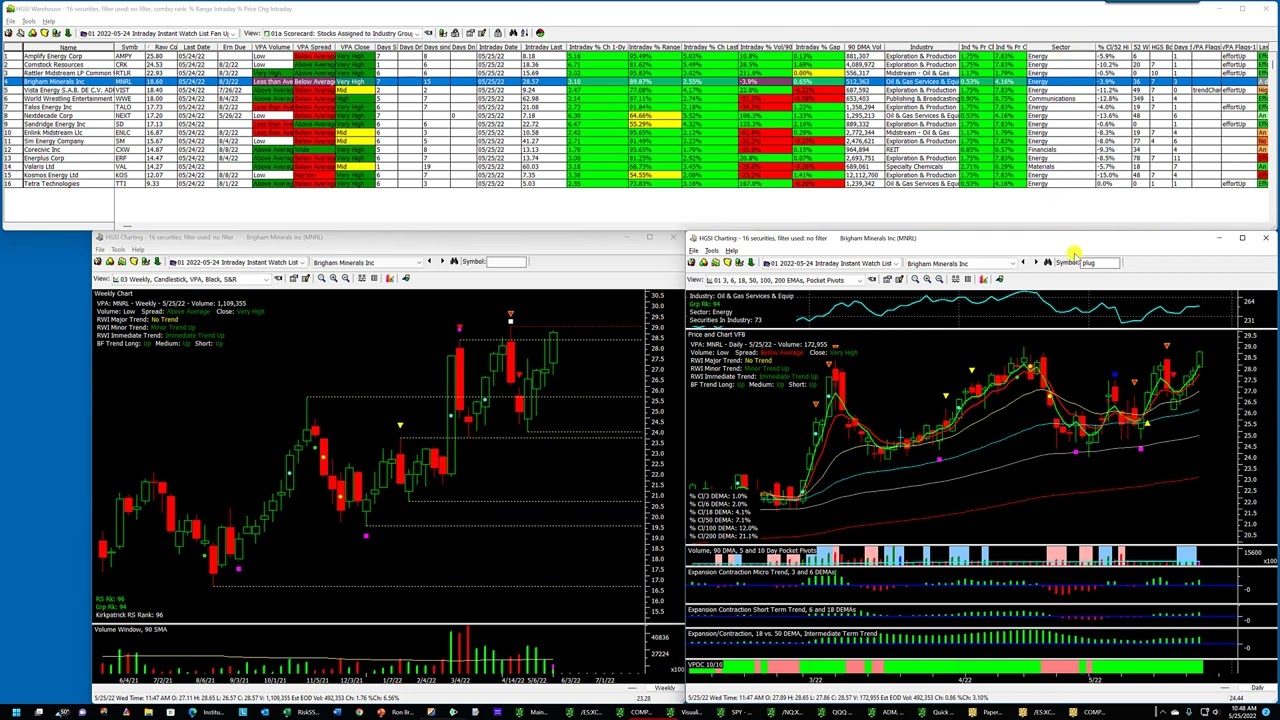Click third toolbar icon in Warehouse toolbar
1280x720 pixels.
[x=32, y=33]
